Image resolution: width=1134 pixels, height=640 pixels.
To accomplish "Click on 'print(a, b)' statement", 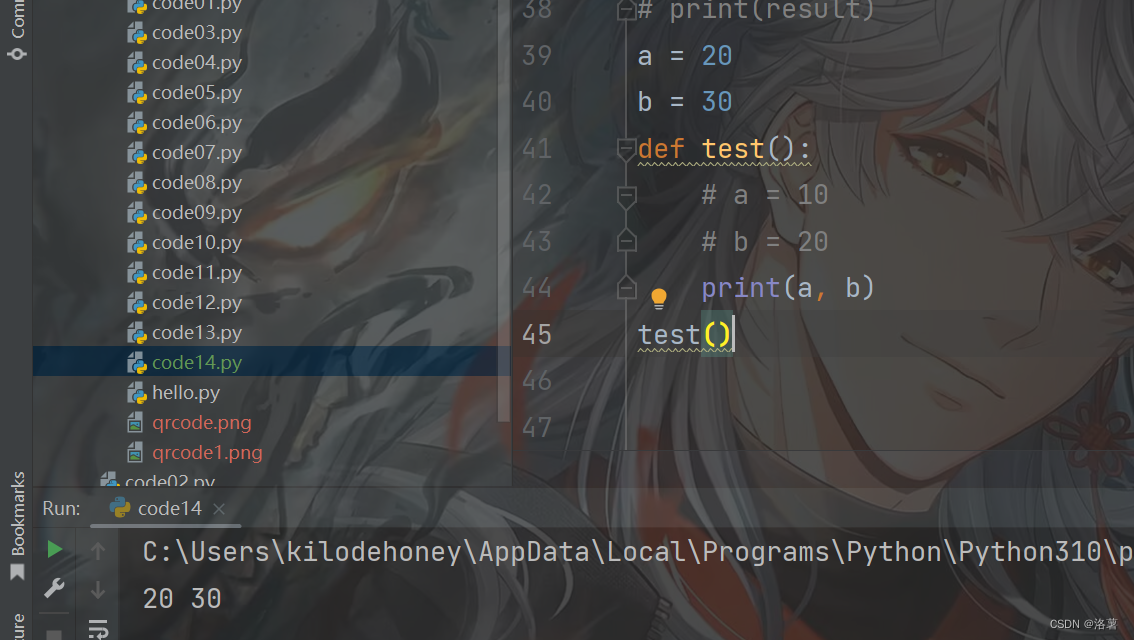I will click(788, 289).
